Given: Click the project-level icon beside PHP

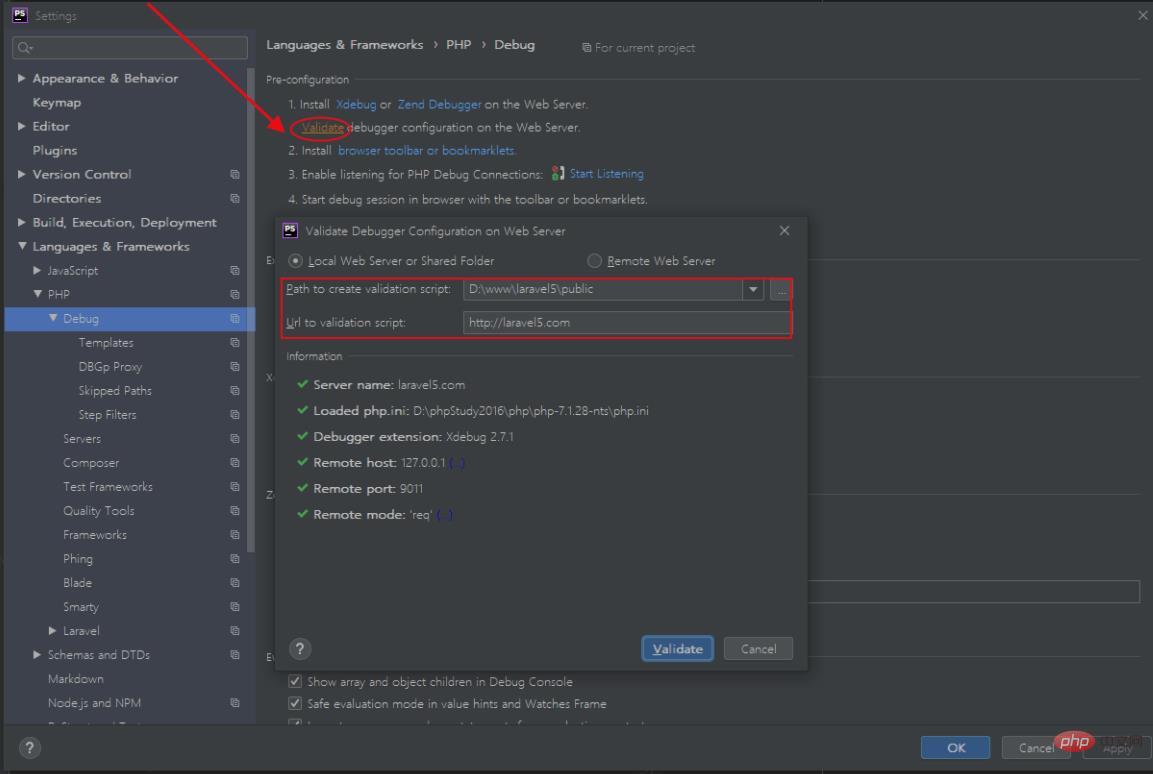Looking at the screenshot, I should pos(235,295).
